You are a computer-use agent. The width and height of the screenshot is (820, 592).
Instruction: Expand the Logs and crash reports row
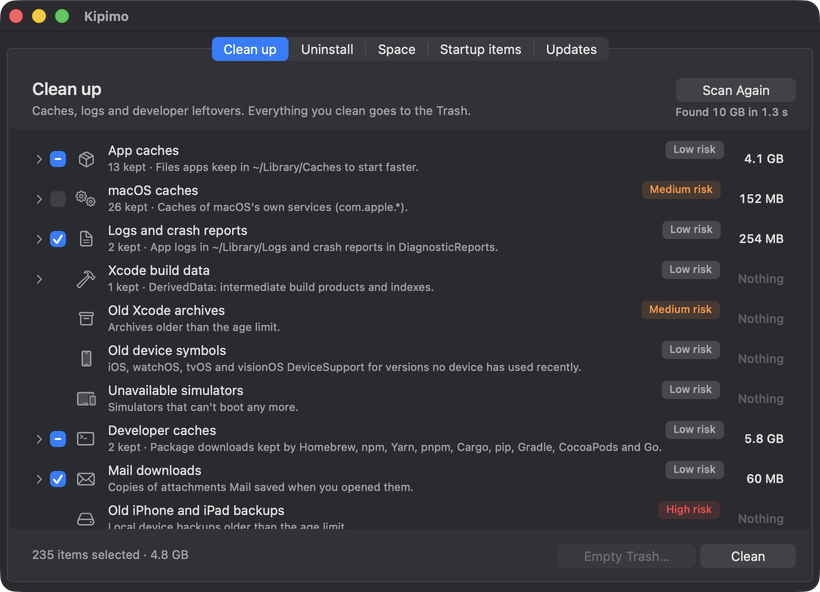pyautogui.click(x=39, y=239)
